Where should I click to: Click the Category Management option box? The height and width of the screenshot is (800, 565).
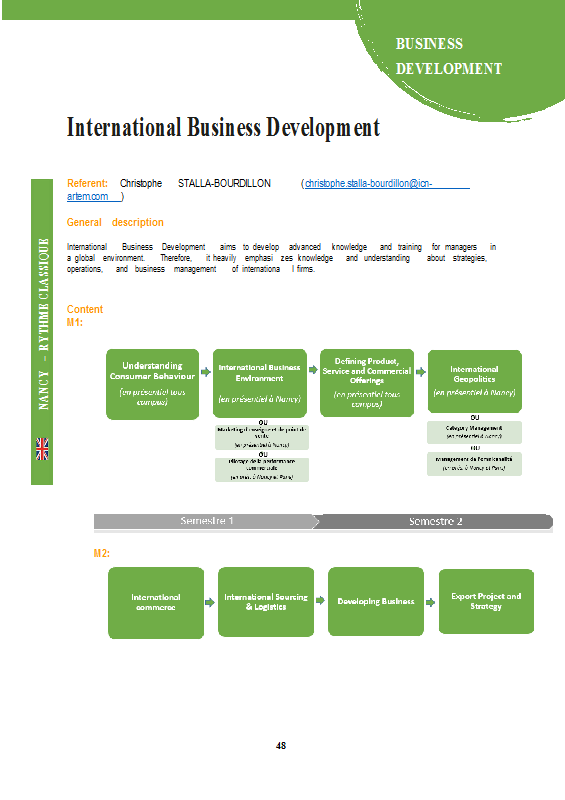tap(475, 432)
